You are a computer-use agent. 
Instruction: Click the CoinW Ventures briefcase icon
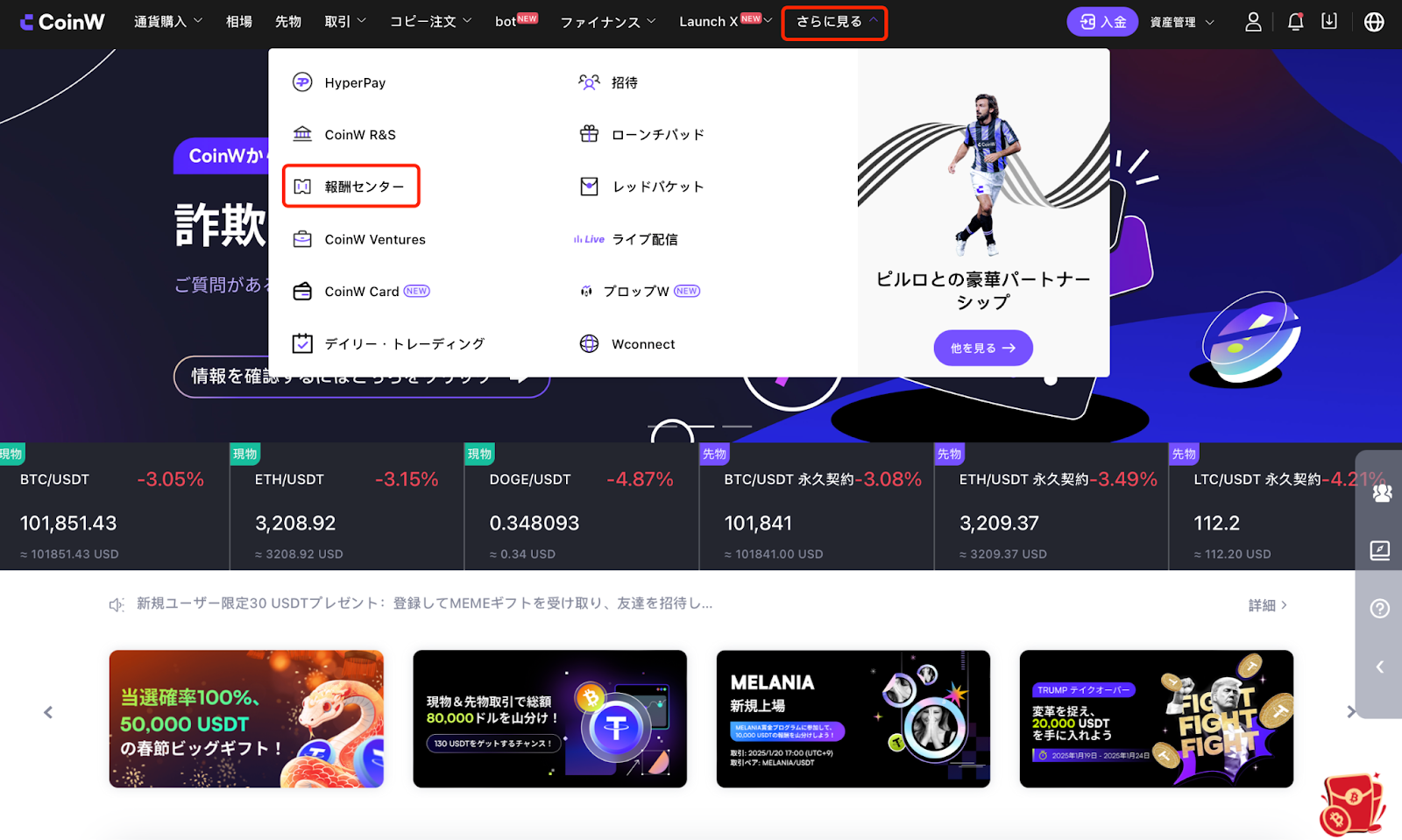(302, 239)
